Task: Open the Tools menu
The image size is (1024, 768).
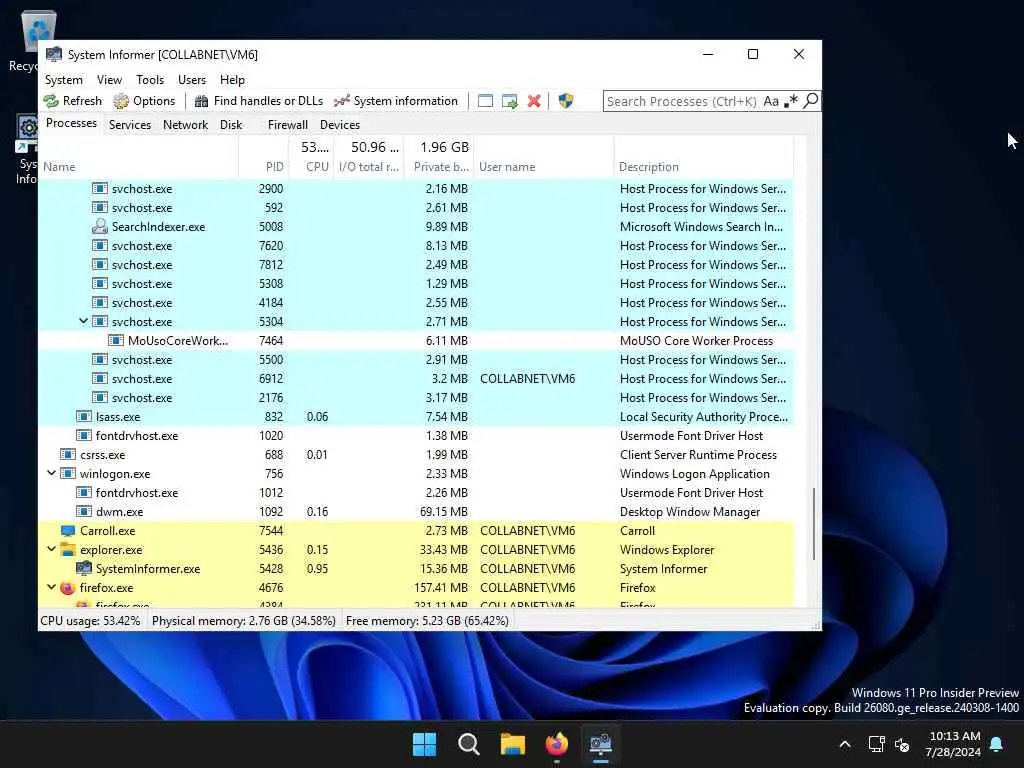Action: click(x=150, y=80)
